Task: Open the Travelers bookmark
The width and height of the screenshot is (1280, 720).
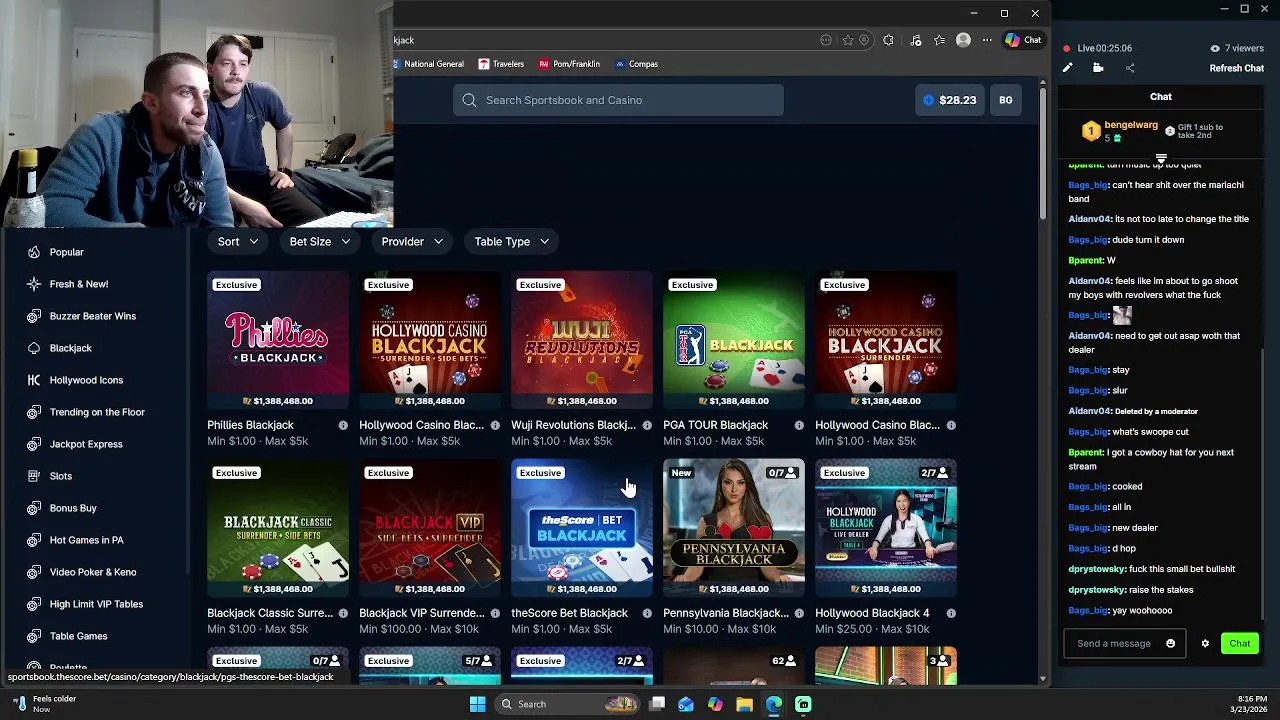Action: click(x=501, y=64)
